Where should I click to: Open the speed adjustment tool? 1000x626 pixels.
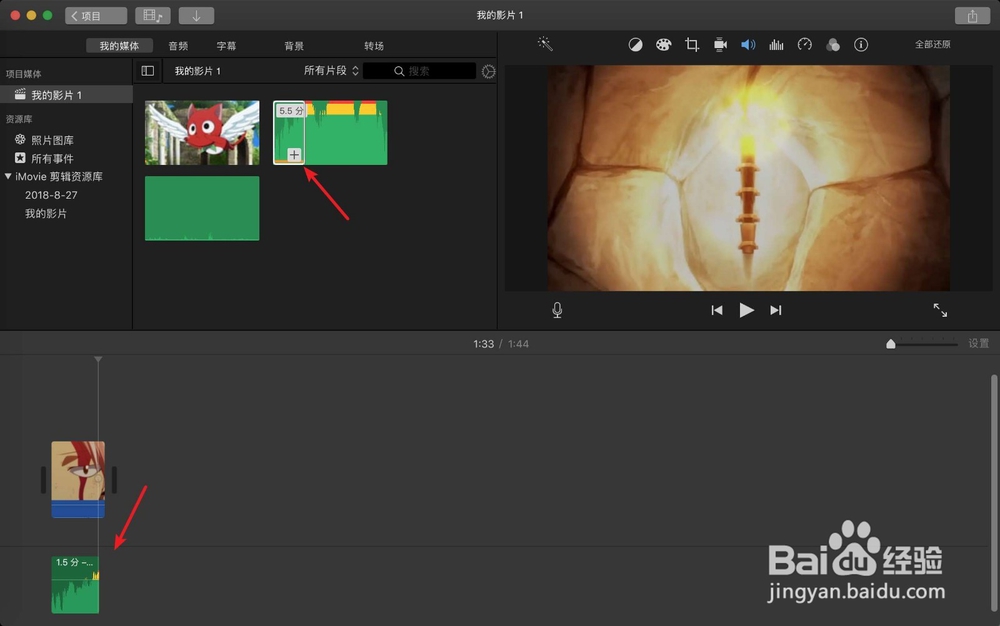tap(805, 45)
